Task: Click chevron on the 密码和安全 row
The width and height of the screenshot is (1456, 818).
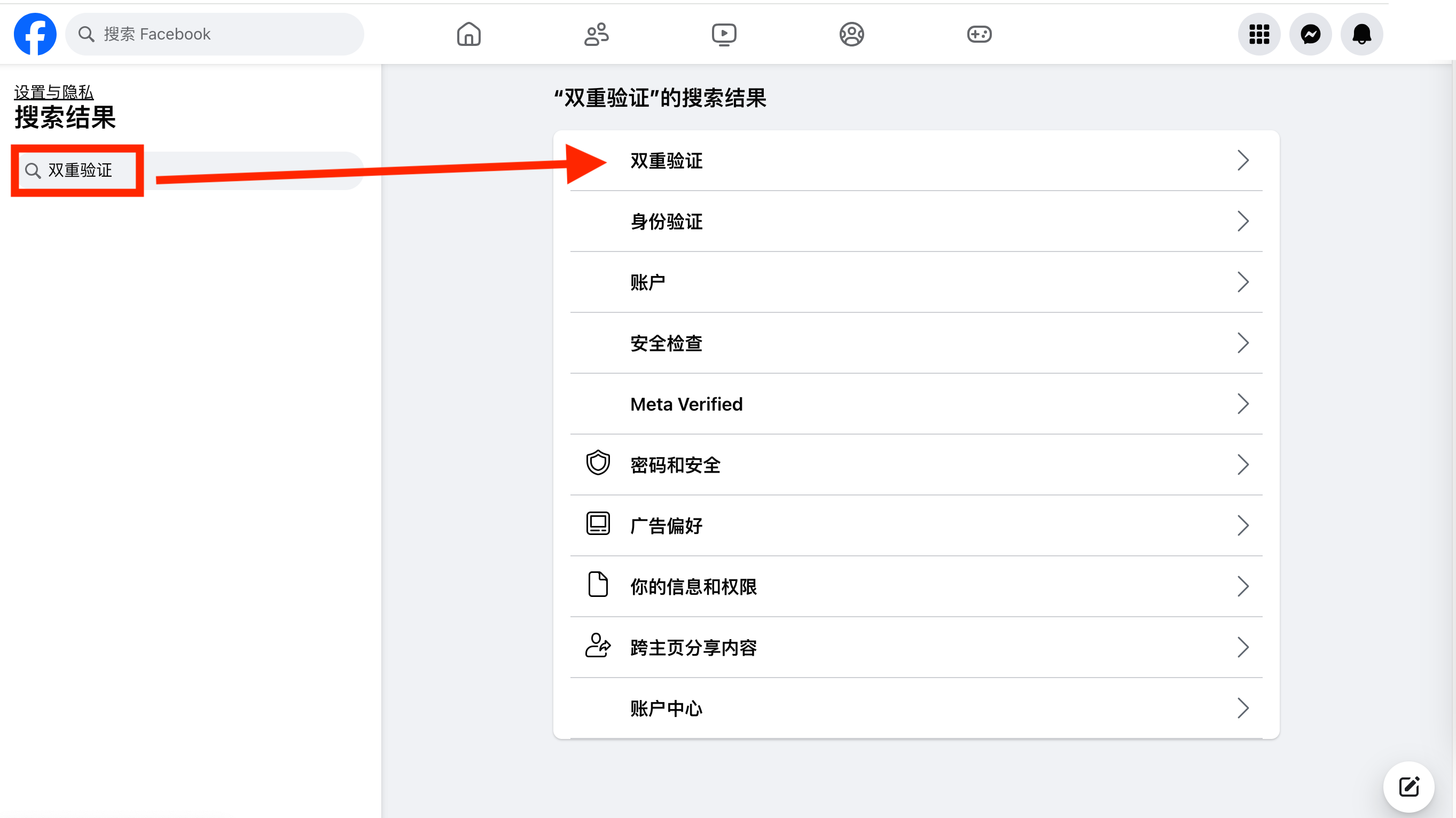Action: click(1242, 465)
